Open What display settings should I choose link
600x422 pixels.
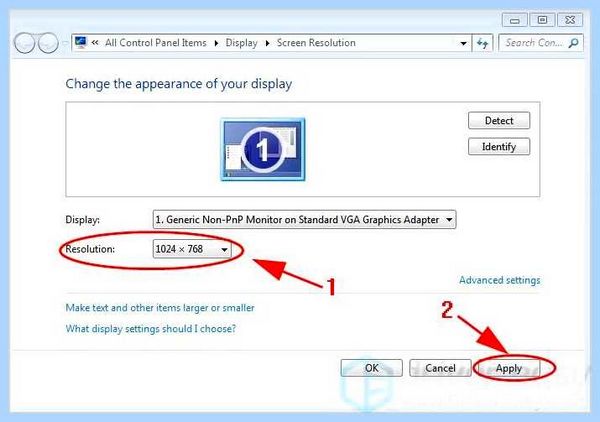pyautogui.click(x=151, y=329)
